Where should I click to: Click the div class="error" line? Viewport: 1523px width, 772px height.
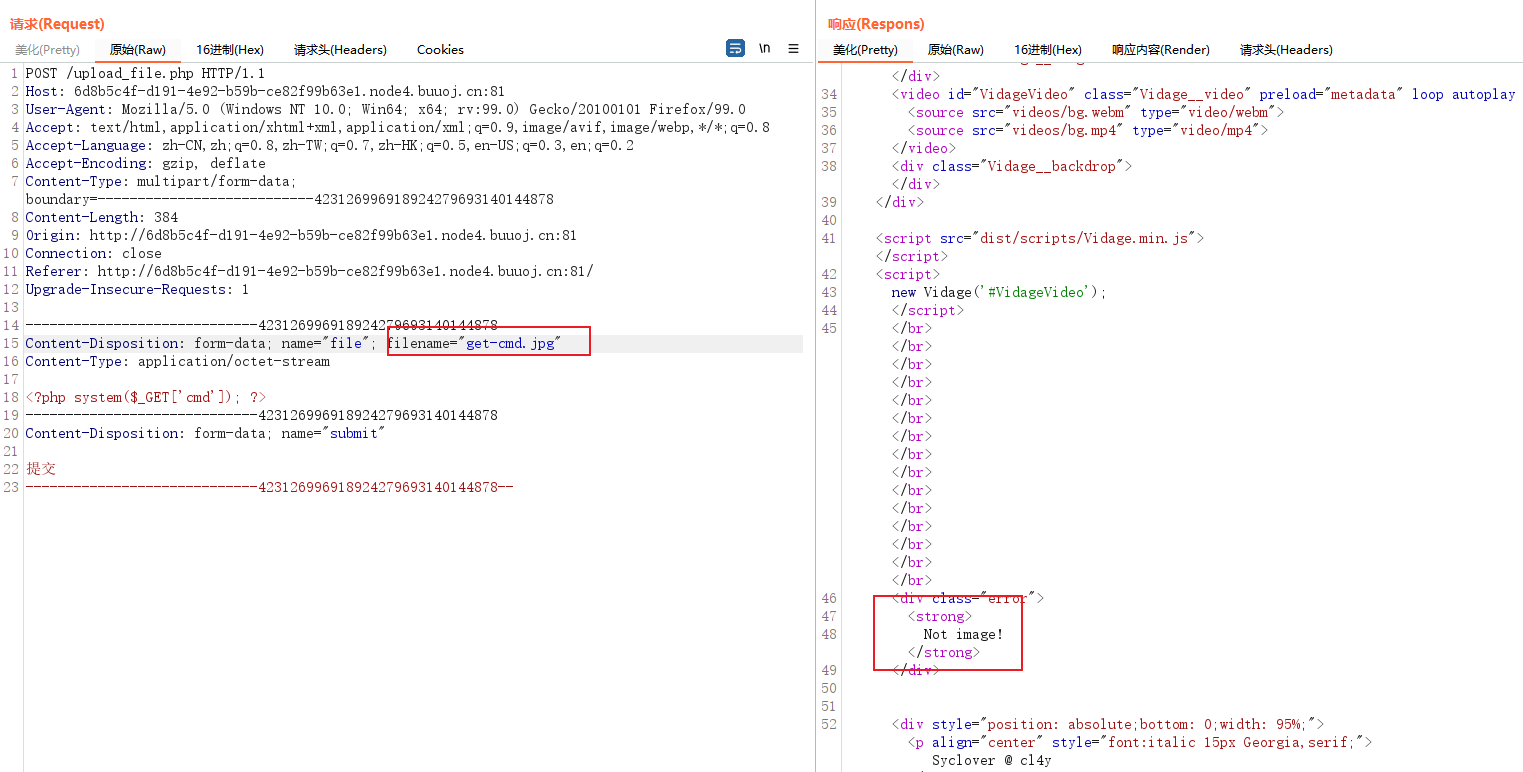point(967,598)
